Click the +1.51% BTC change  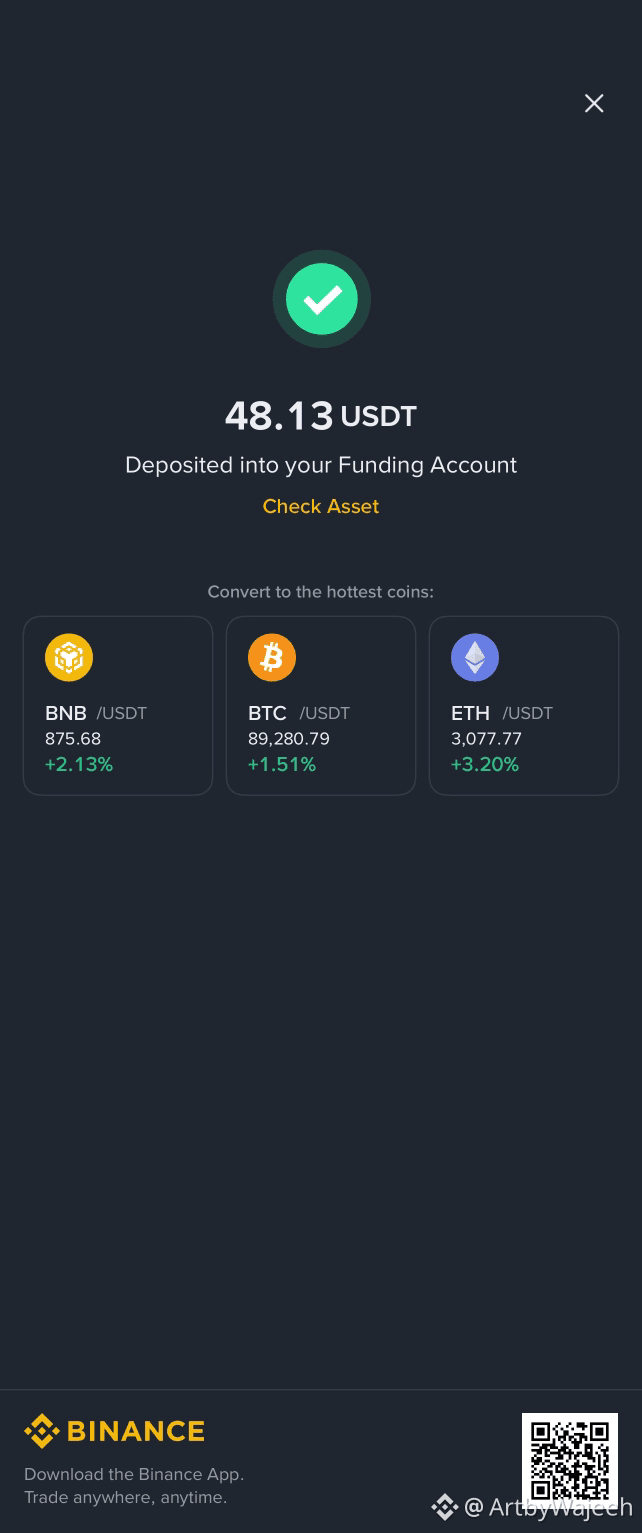282,765
